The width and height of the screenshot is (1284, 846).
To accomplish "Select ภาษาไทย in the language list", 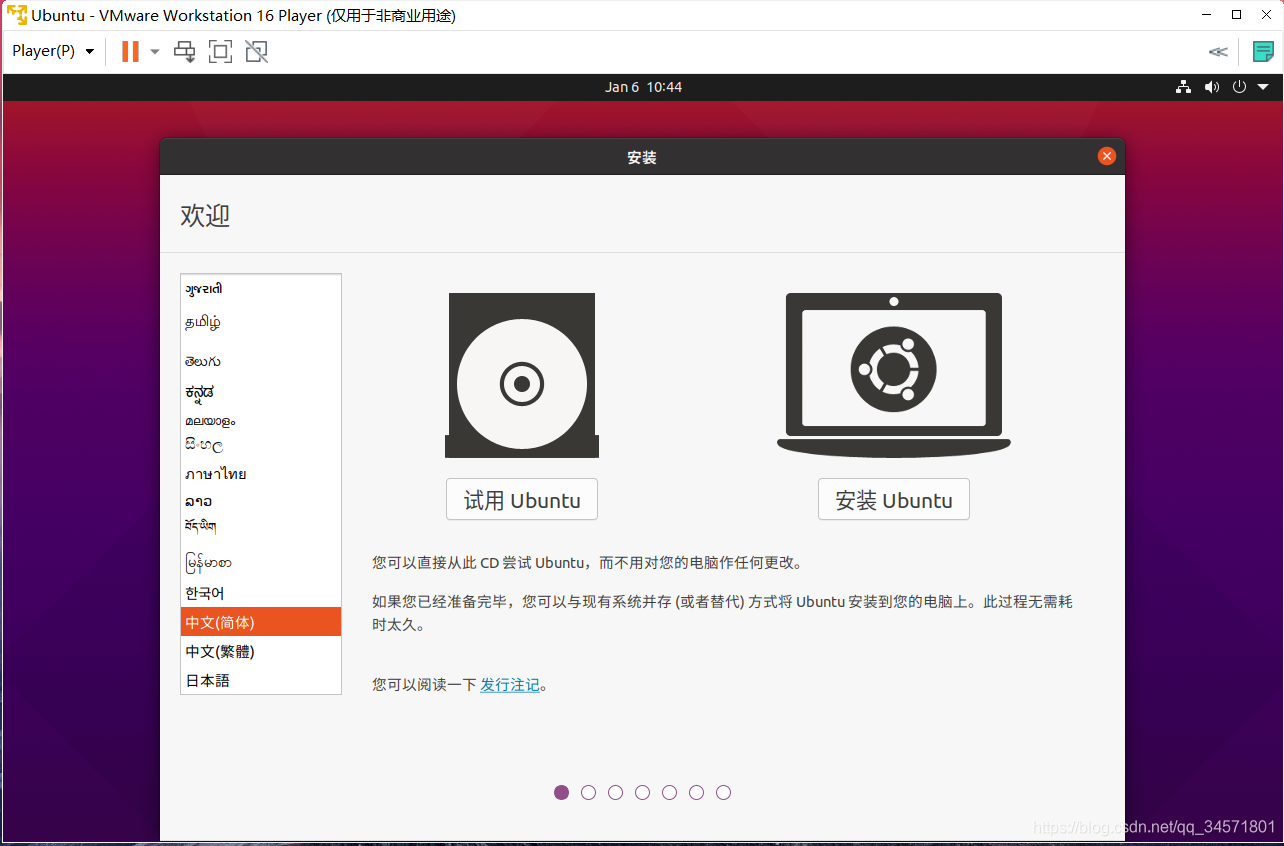I will 261,474.
